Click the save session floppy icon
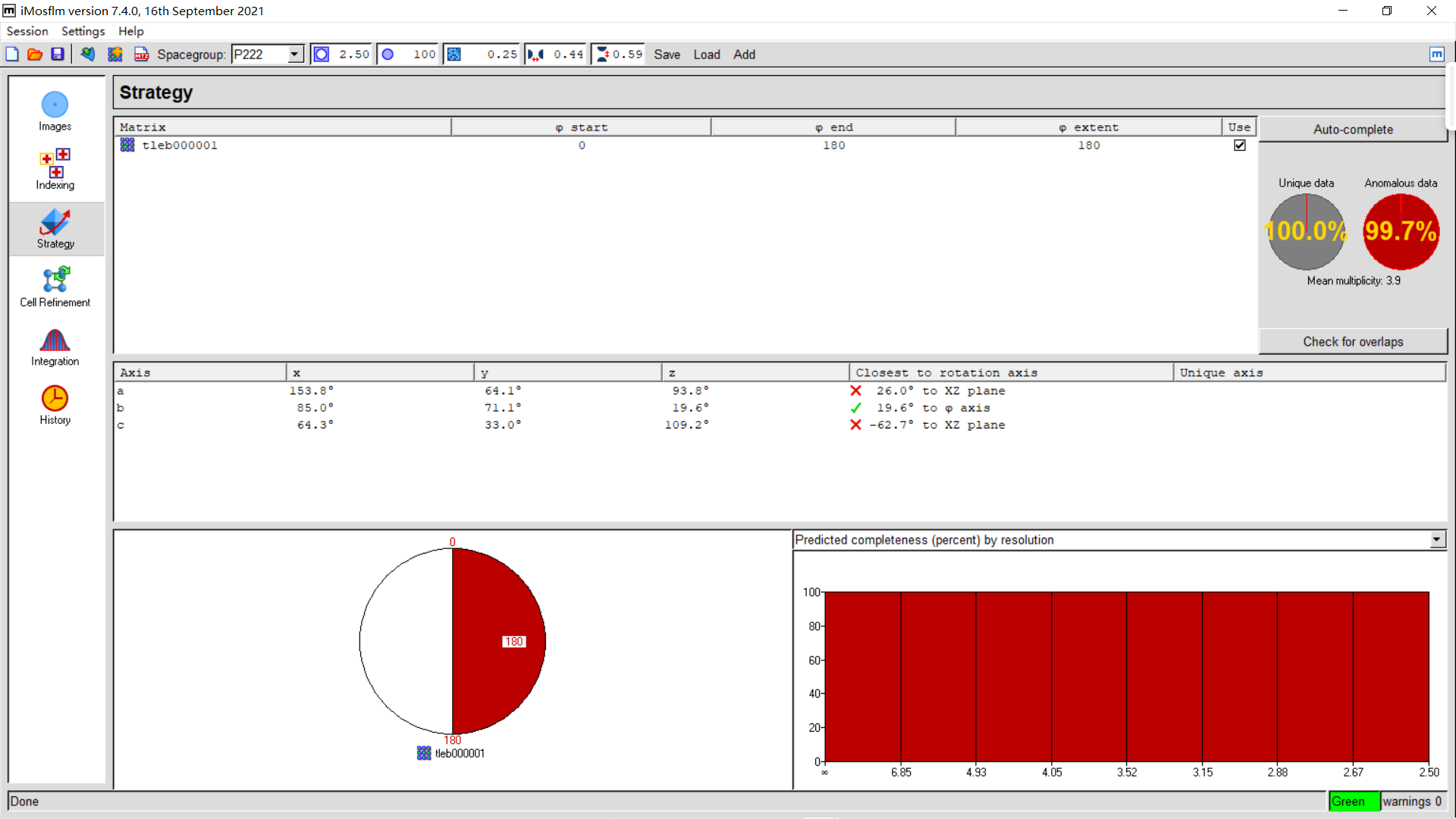 point(58,55)
